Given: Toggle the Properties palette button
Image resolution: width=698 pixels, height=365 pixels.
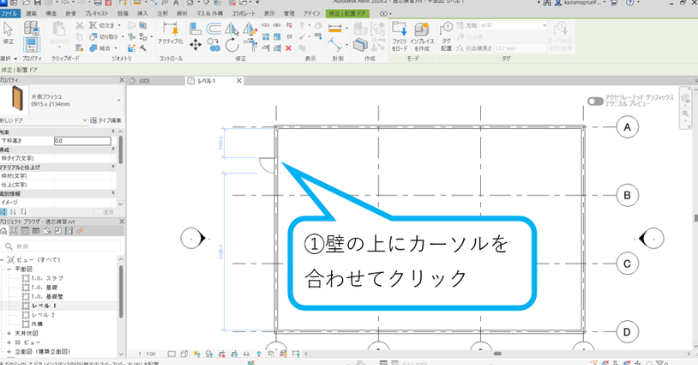Looking at the screenshot, I should (x=31, y=45).
